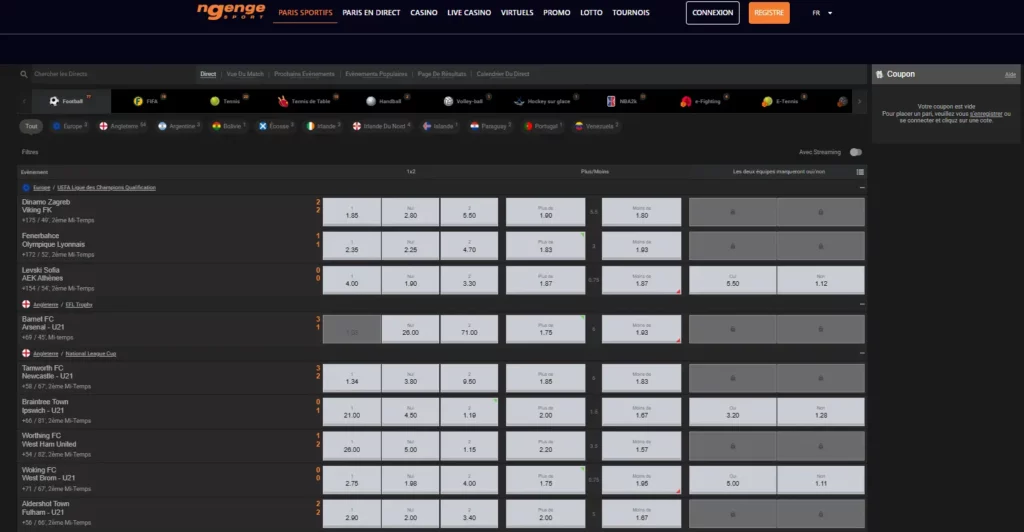Bet on Dinamo Zagreb win at 1.85
The image size is (1024, 532).
(x=352, y=212)
